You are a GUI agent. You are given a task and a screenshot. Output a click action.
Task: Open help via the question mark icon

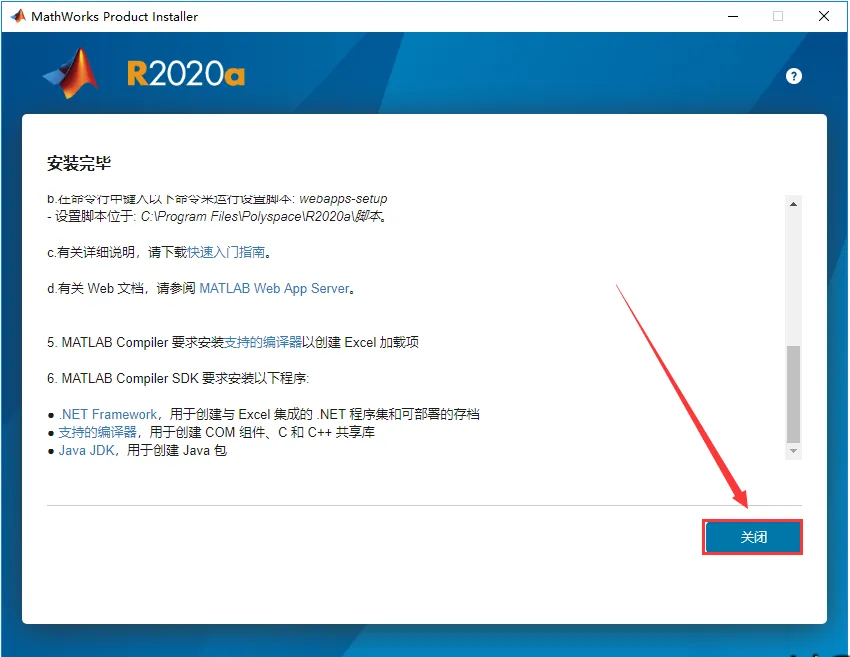click(794, 76)
